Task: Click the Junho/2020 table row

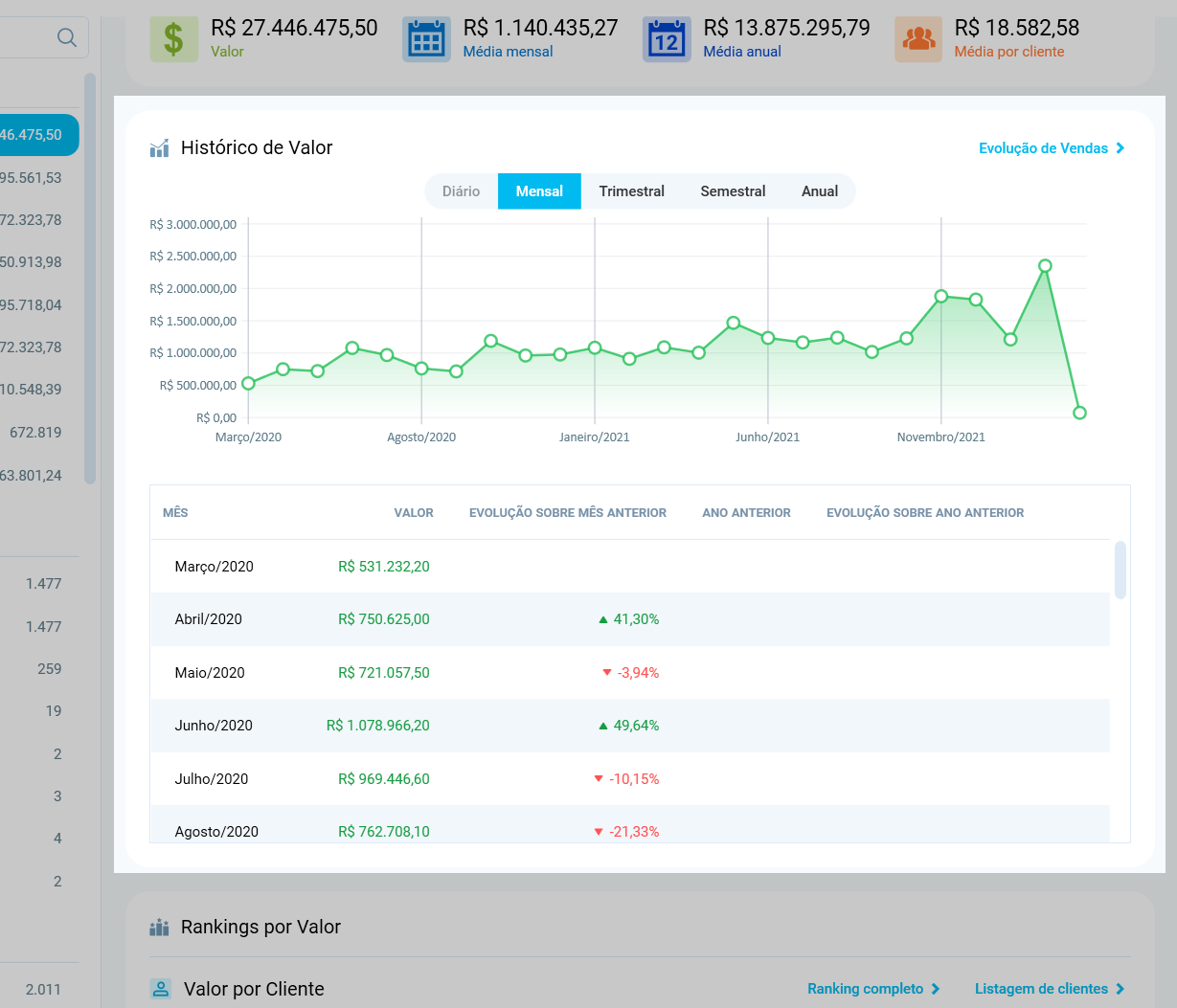Action: click(629, 726)
